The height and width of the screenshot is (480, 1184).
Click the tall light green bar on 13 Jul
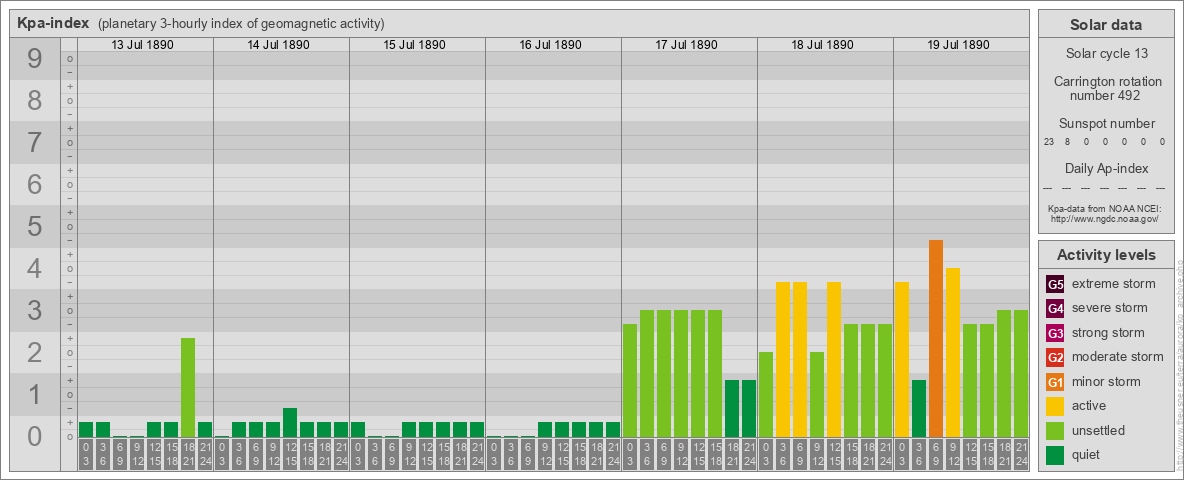(188, 387)
